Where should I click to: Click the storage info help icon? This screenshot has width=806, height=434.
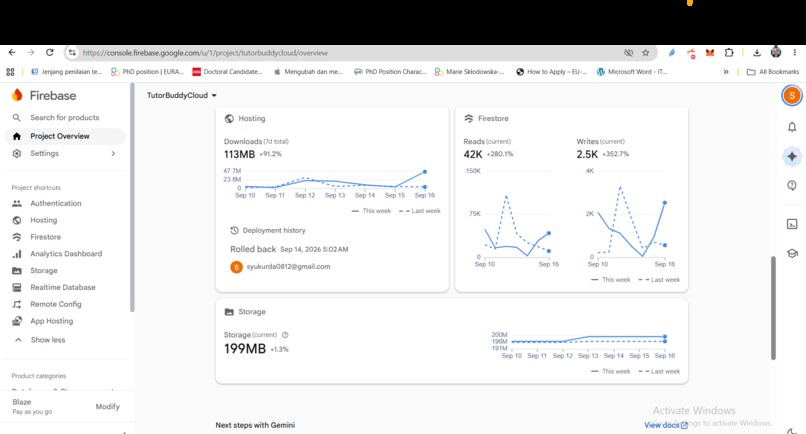click(x=285, y=335)
